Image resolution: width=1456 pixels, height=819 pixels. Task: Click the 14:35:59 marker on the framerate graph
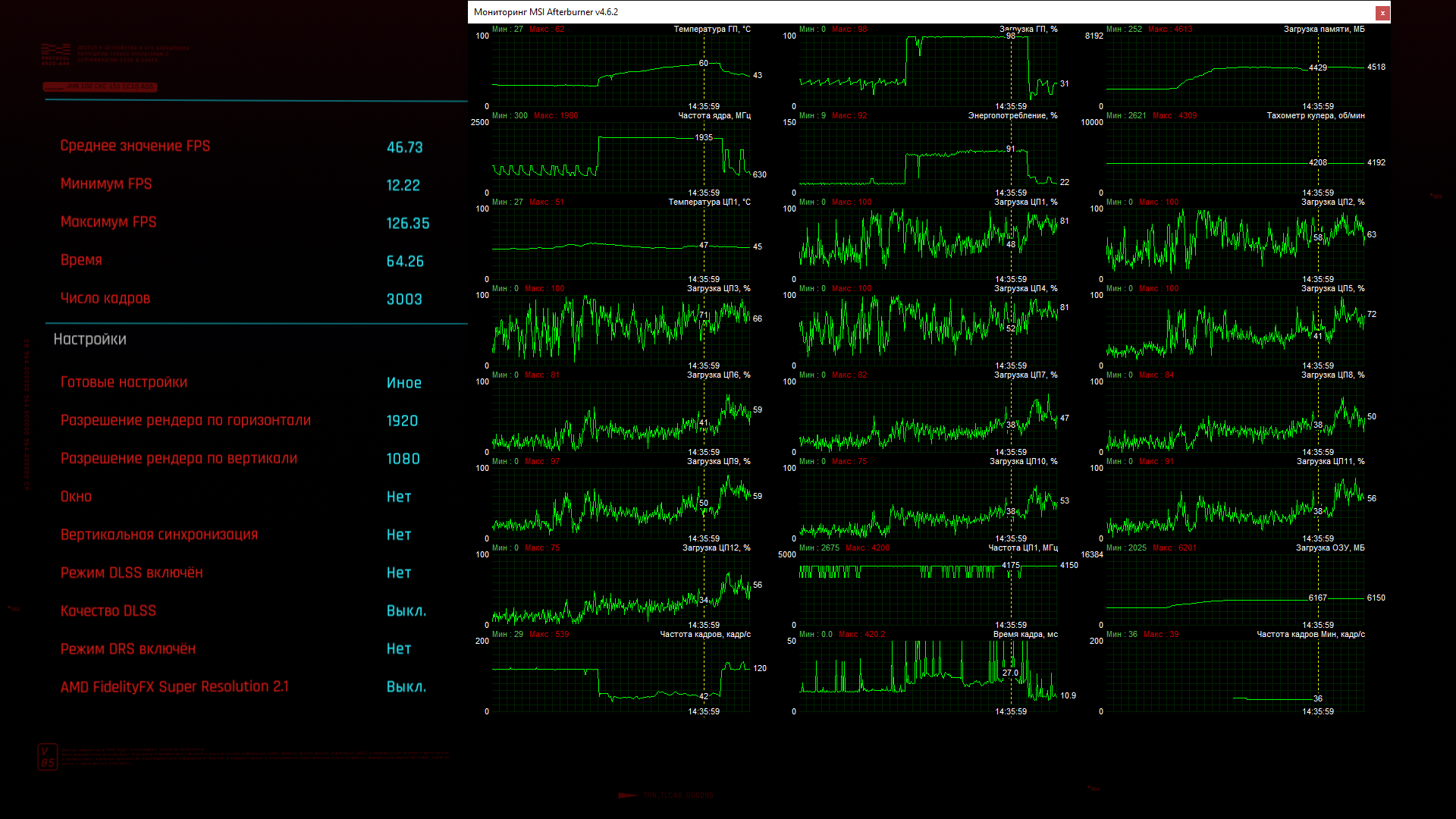(x=704, y=712)
